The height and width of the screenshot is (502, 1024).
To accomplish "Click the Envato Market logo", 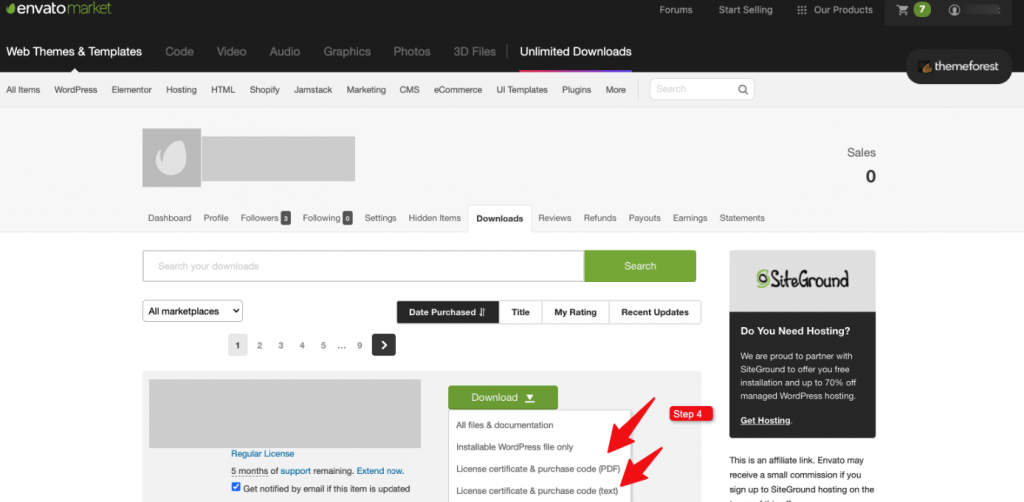I will click(56, 9).
